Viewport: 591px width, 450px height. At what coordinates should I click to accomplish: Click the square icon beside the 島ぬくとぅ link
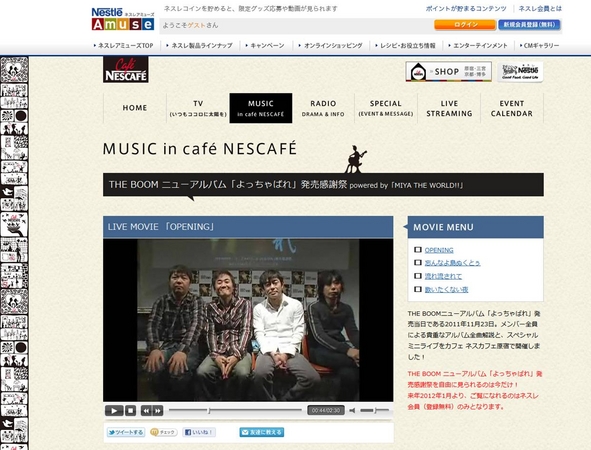417,263
